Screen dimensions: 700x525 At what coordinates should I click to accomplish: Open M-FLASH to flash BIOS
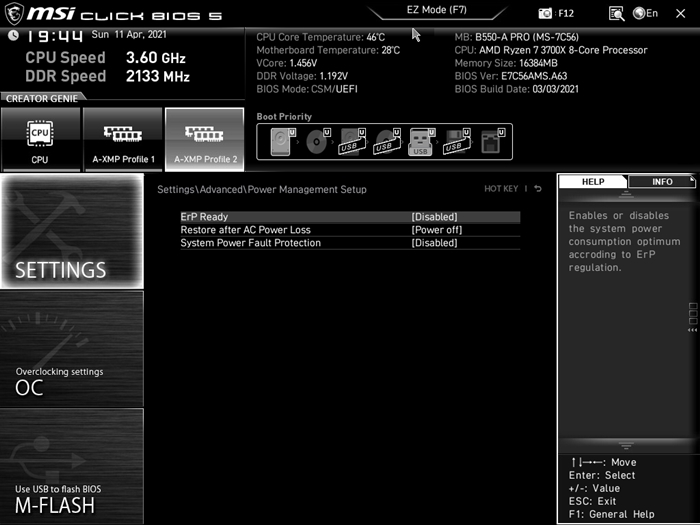(72, 466)
